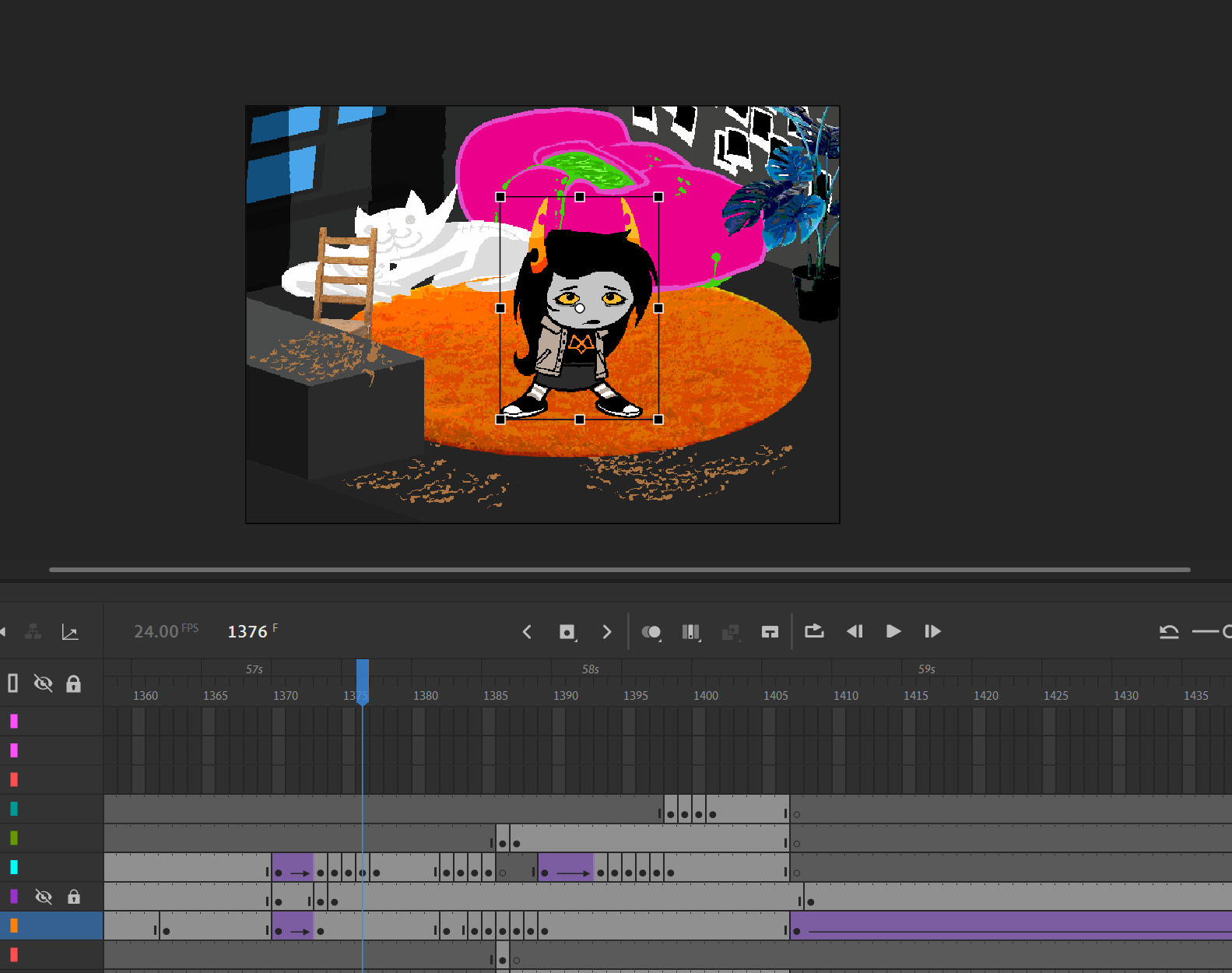The height and width of the screenshot is (973, 1232).
Task: Move playhead to frame 1400 on ruler
Action: (x=706, y=695)
